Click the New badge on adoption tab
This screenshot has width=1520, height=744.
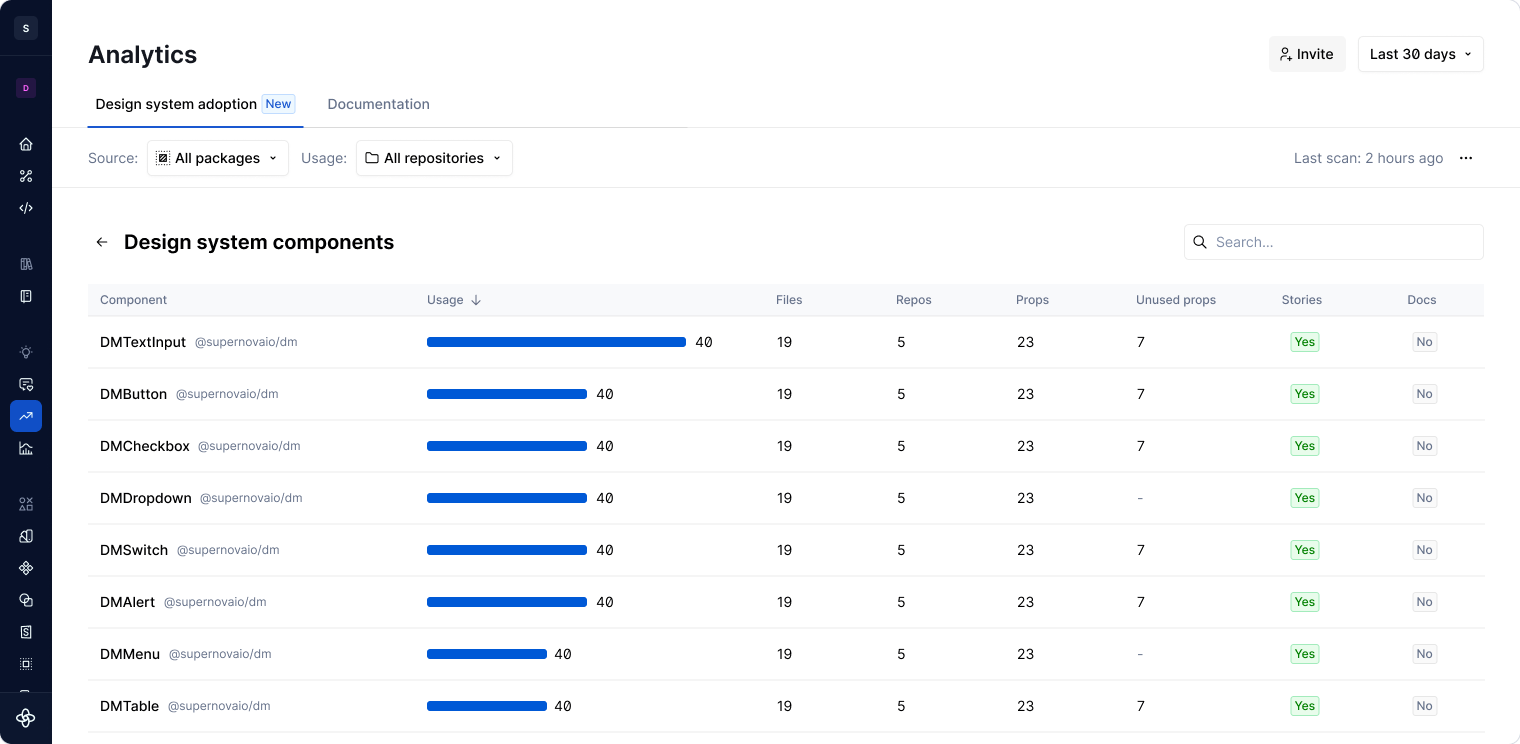(278, 104)
